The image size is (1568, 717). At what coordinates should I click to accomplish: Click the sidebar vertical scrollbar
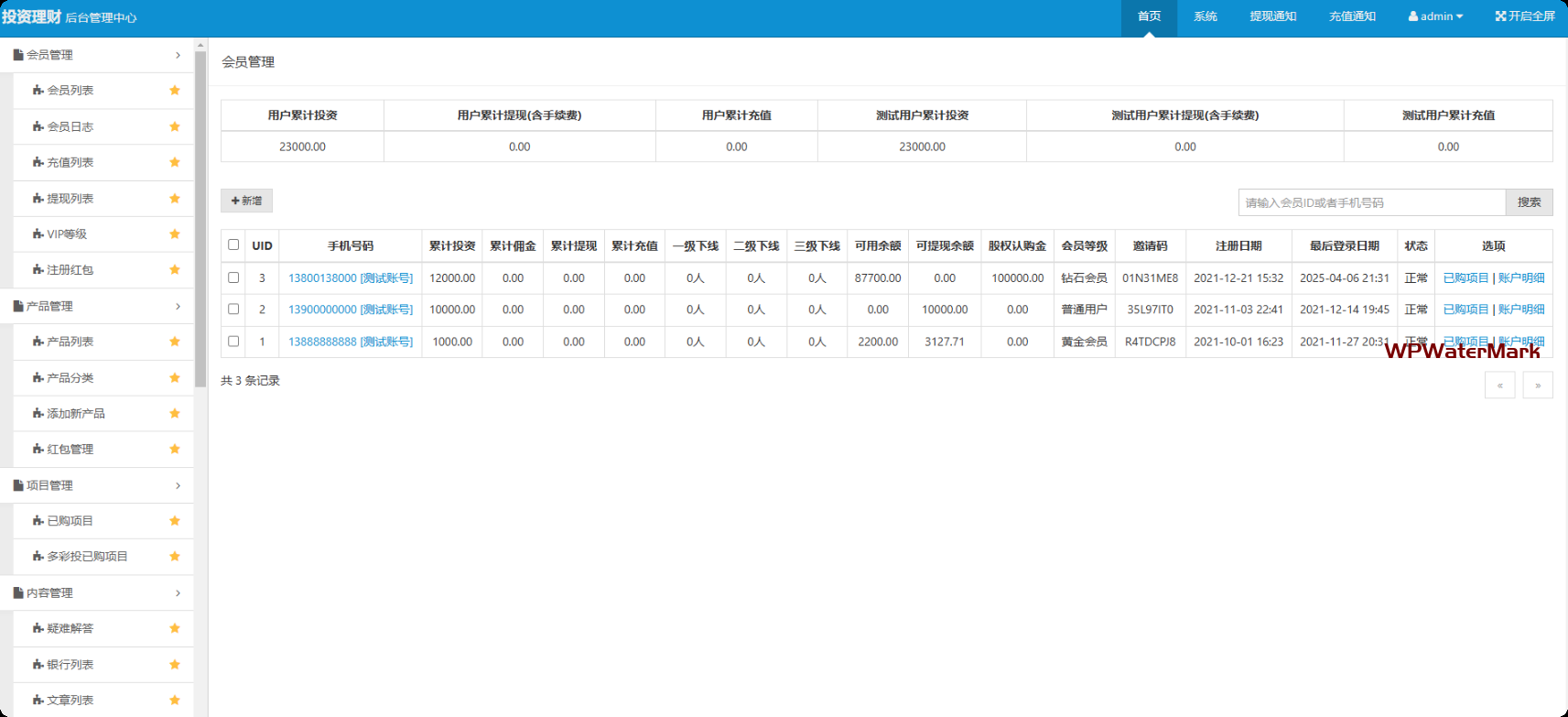click(x=200, y=220)
